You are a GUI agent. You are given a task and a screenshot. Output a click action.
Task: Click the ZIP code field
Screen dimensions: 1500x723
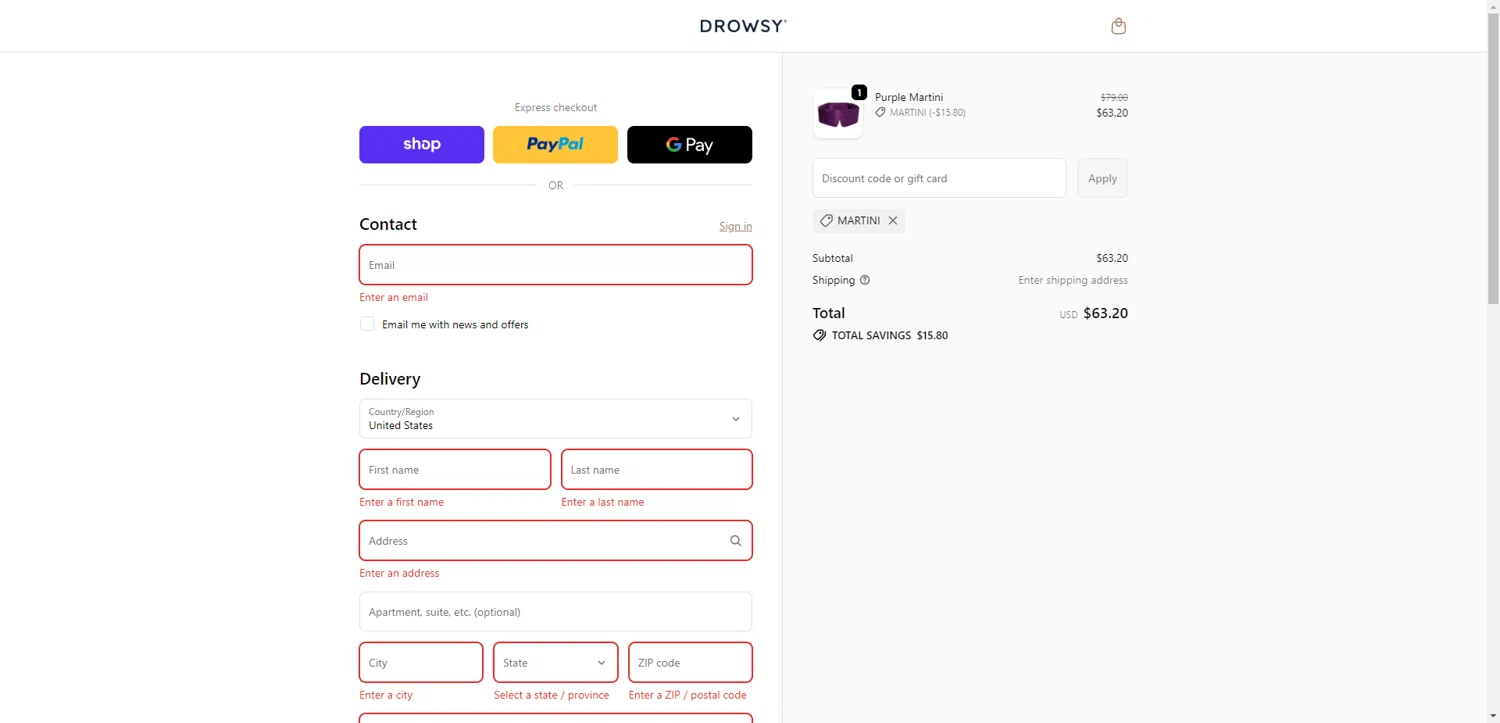pyautogui.click(x=689, y=663)
